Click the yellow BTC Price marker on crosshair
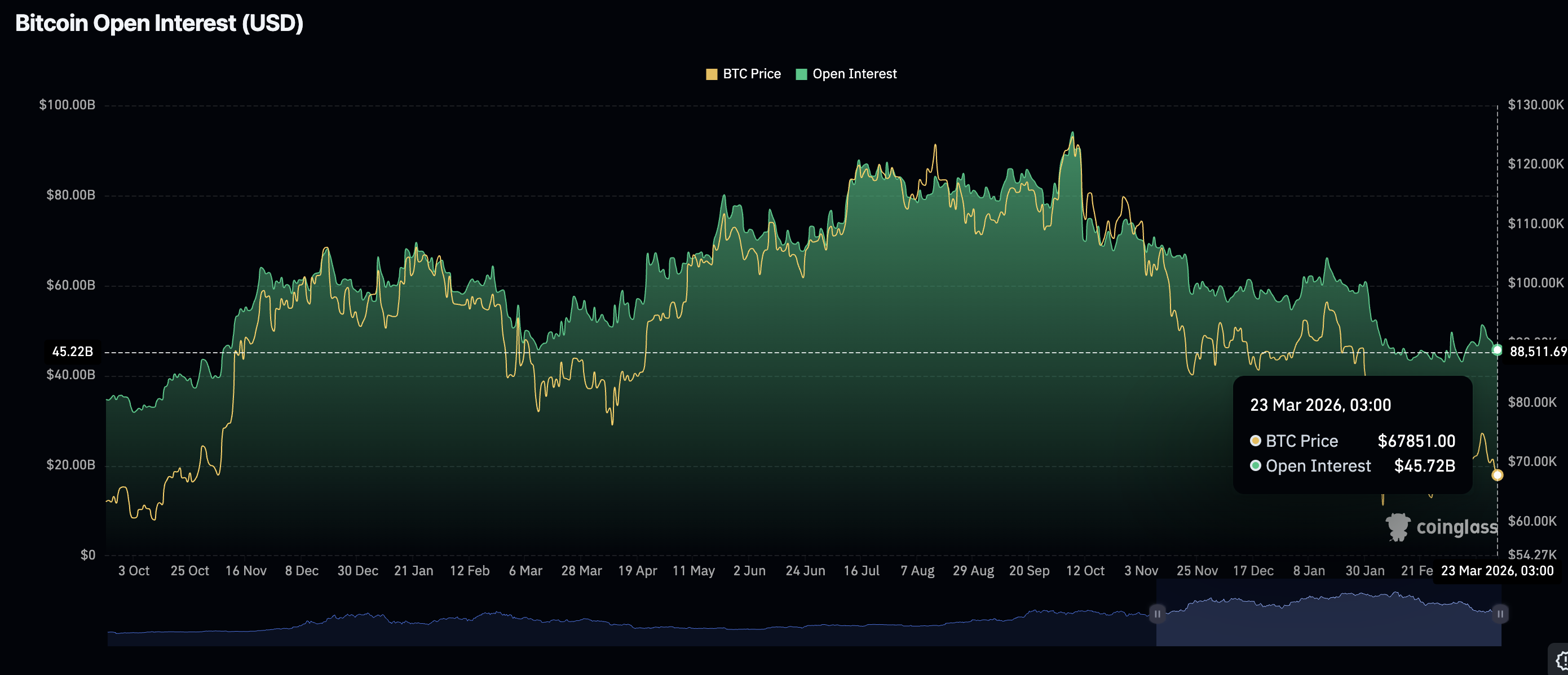Viewport: 1568px width, 675px height. coord(1497,475)
